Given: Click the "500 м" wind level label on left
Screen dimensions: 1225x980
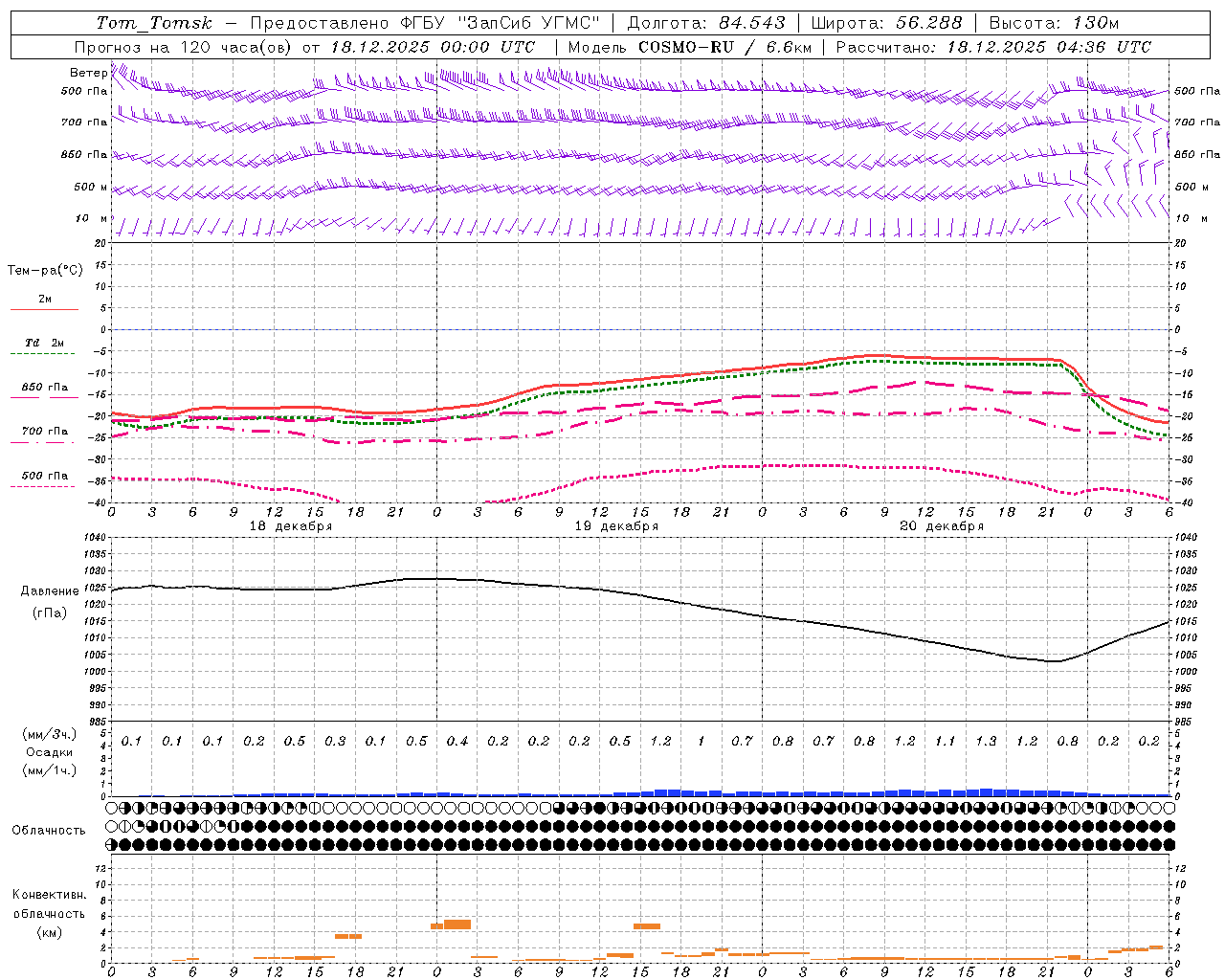Looking at the screenshot, I should point(91,187).
